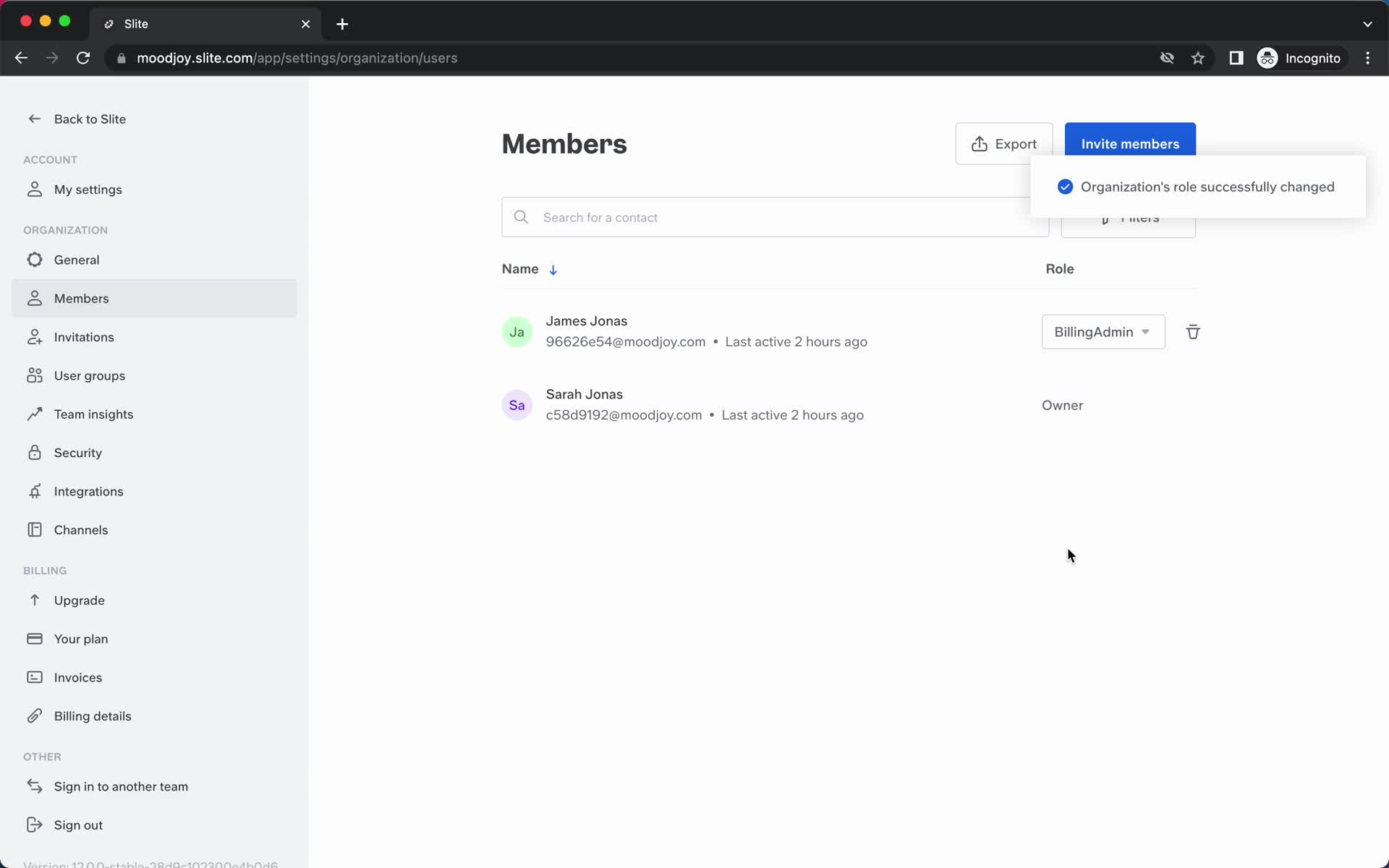
Task: Select Your plan billing section
Action: point(81,638)
